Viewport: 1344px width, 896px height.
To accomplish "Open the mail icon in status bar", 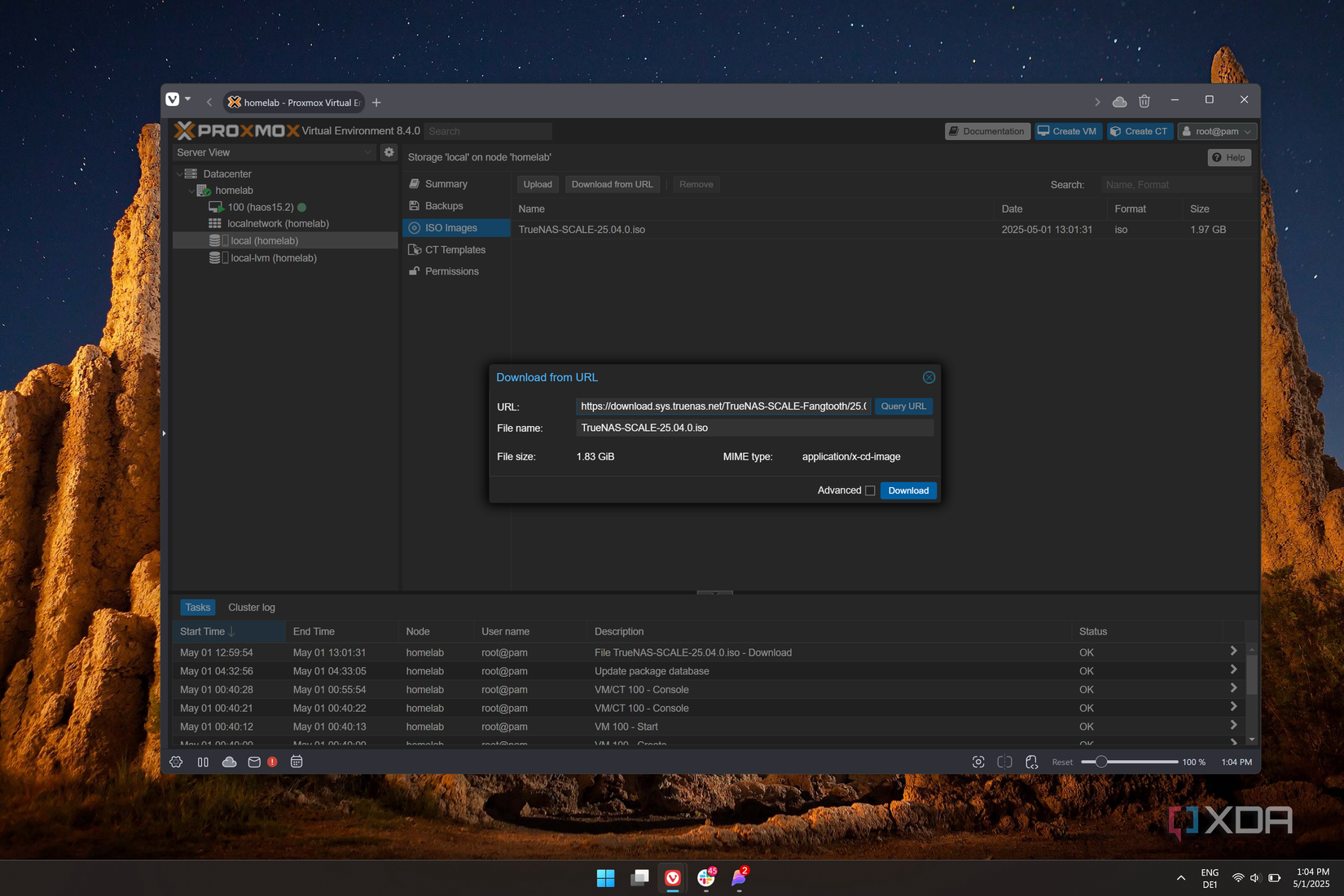I will pos(254,762).
